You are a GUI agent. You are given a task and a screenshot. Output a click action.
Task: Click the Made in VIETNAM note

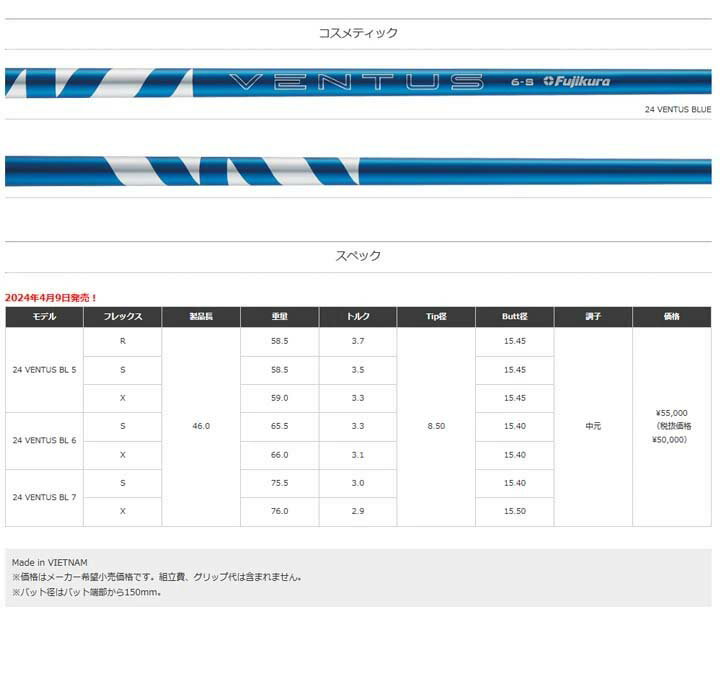(x=50, y=563)
